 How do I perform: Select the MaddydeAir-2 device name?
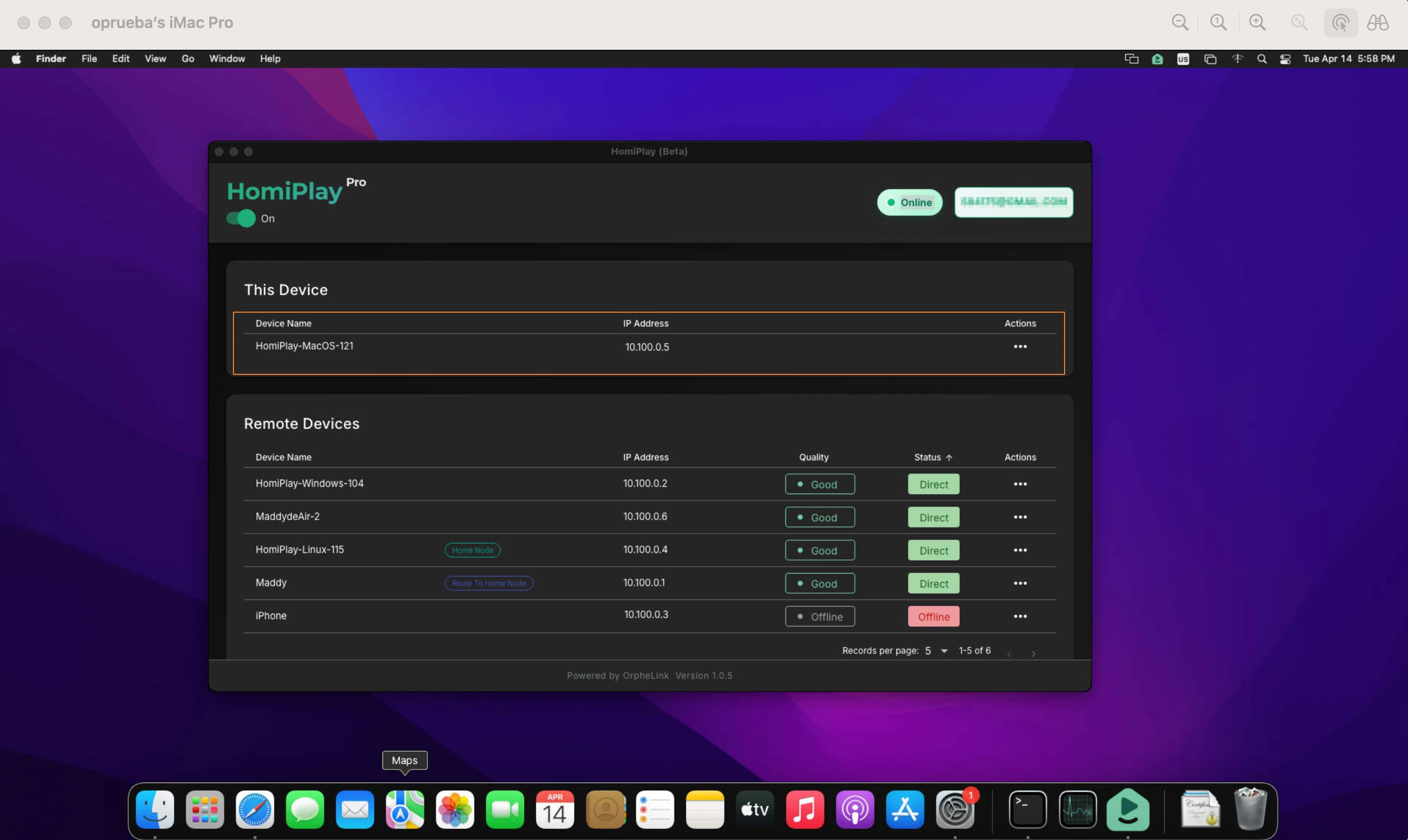point(287,516)
